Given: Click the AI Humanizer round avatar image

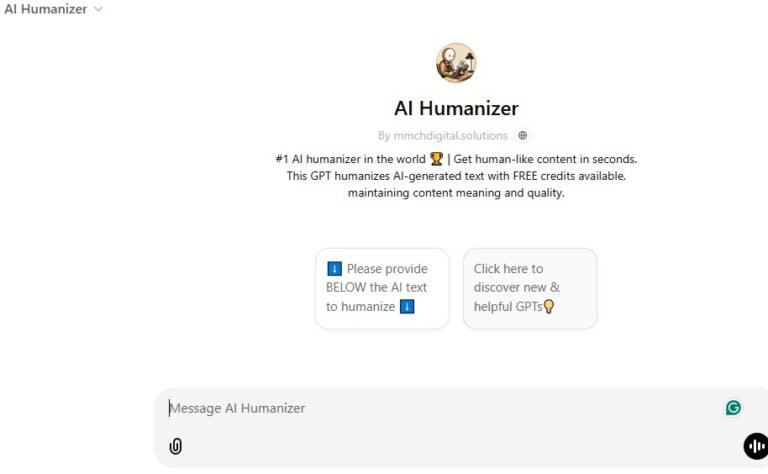Looking at the screenshot, I should 456,63.
